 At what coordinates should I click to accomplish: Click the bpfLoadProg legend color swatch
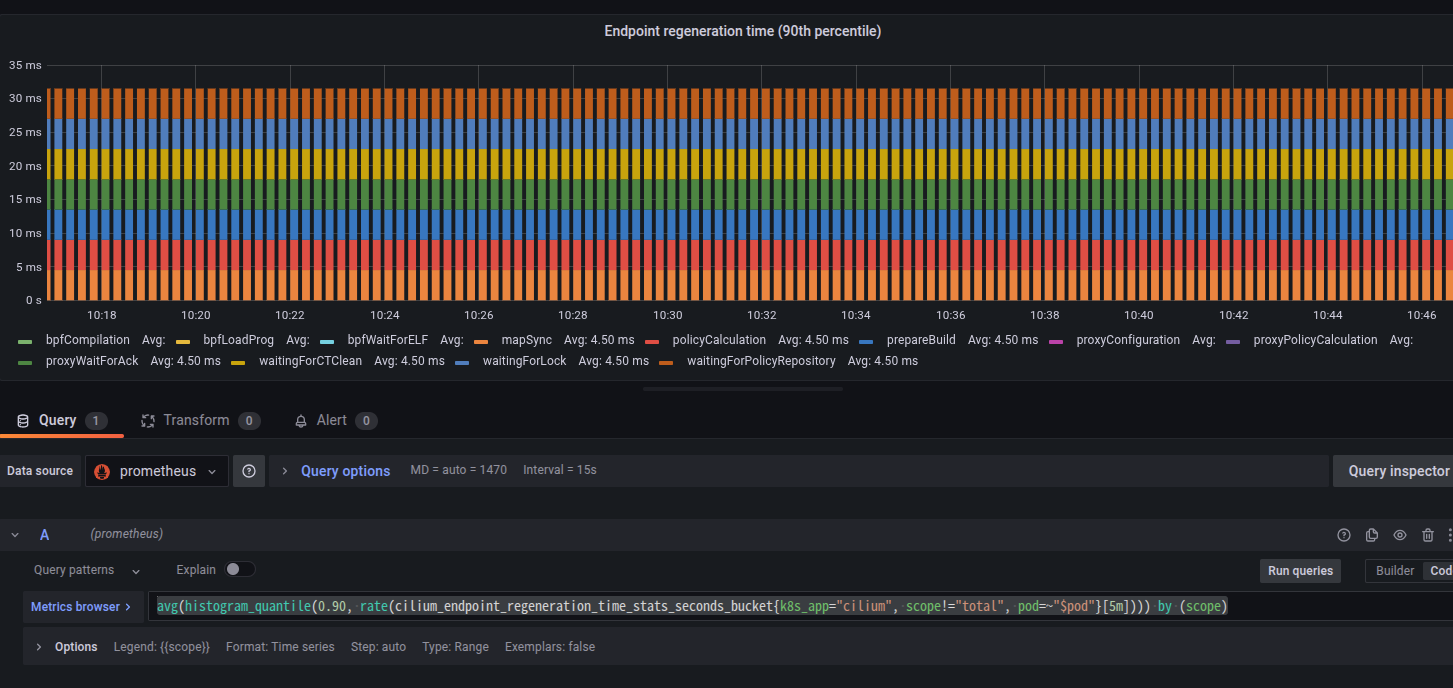[183, 341]
